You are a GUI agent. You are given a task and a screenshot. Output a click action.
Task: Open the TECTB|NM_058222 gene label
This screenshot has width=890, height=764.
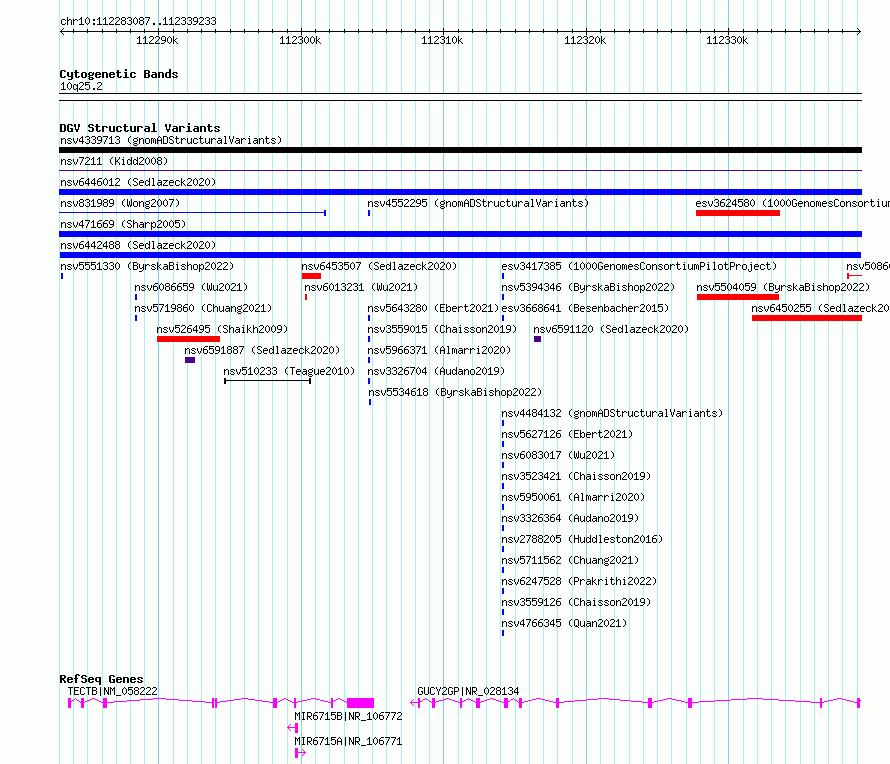point(112,691)
